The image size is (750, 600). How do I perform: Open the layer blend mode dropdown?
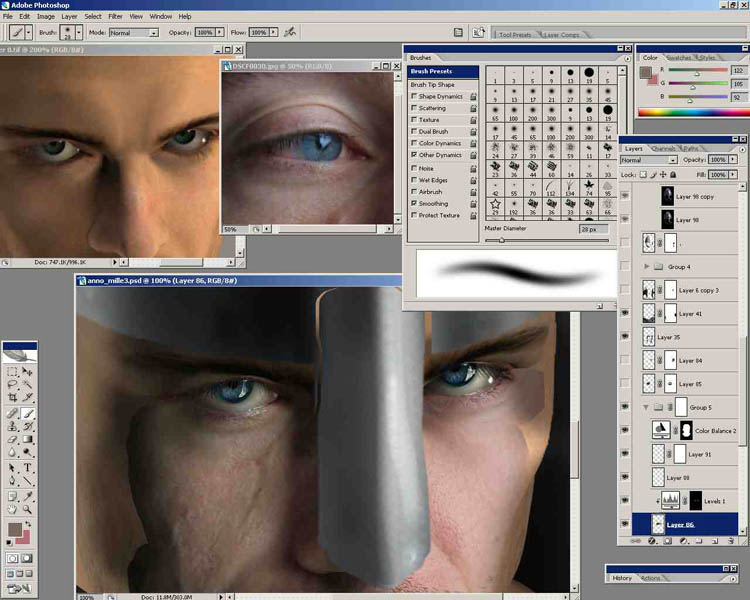[x=648, y=160]
